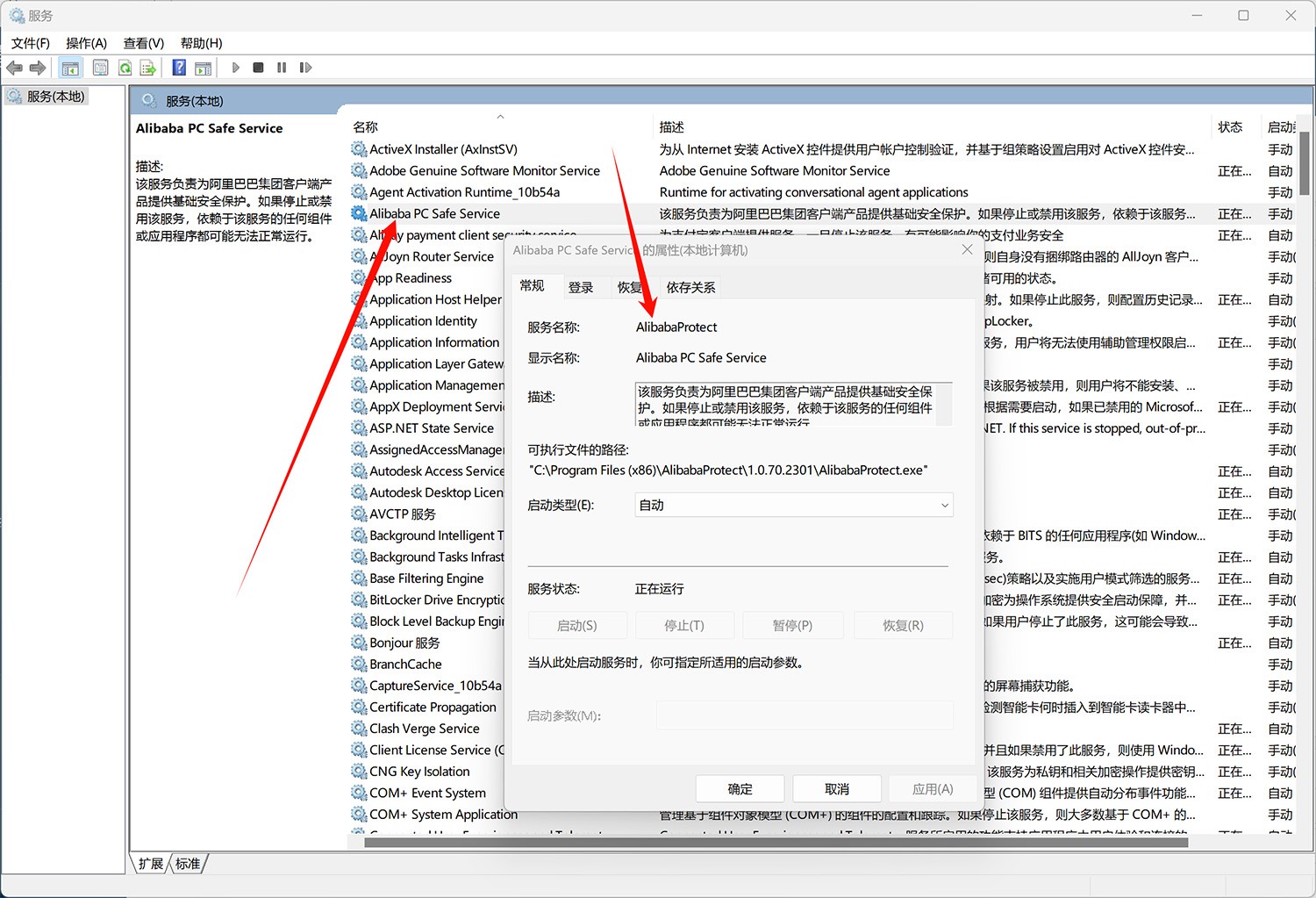Image resolution: width=1316 pixels, height=898 pixels.
Task: Switch to the 标准 tab at the bottom
Action: point(188,864)
